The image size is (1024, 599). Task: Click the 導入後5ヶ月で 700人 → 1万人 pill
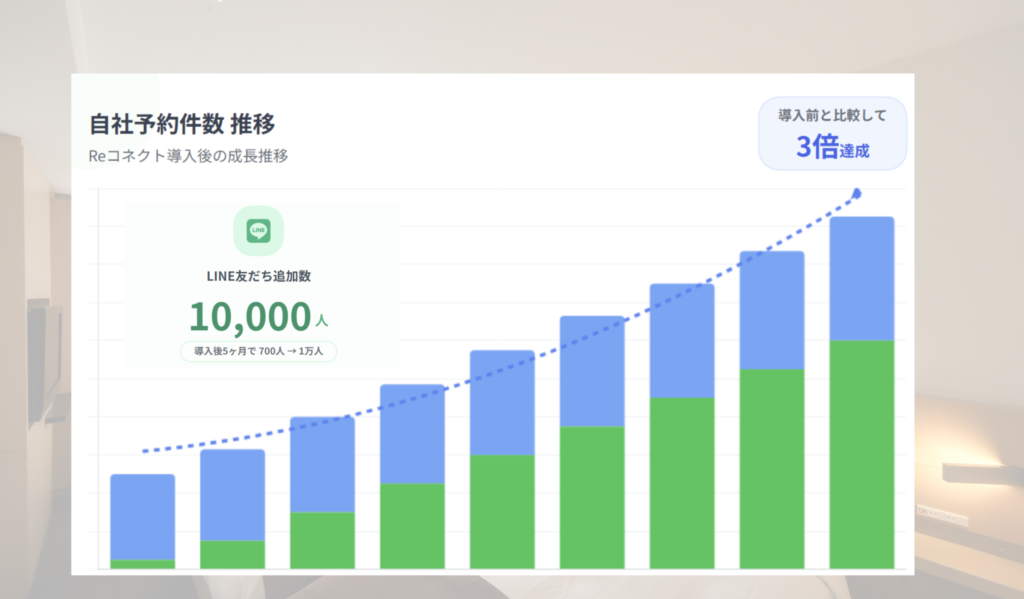point(258,351)
